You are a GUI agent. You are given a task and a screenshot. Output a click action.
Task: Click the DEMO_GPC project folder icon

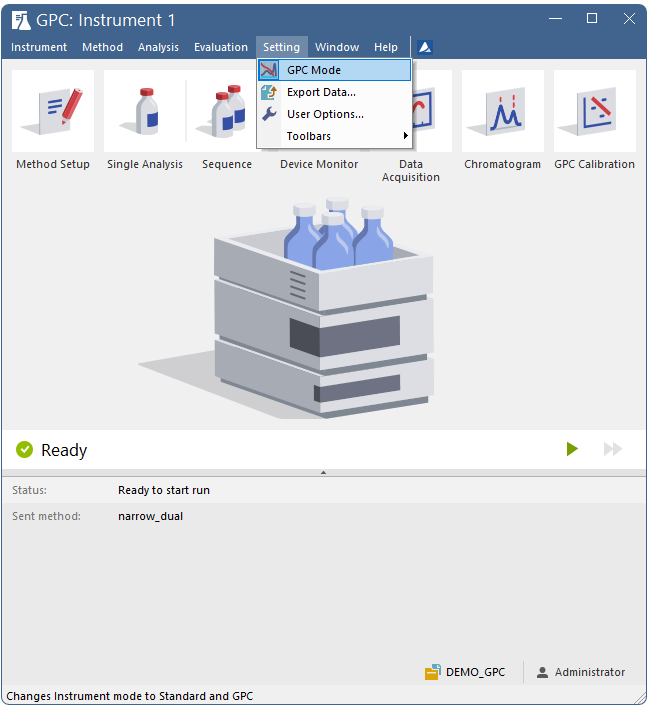(x=433, y=672)
